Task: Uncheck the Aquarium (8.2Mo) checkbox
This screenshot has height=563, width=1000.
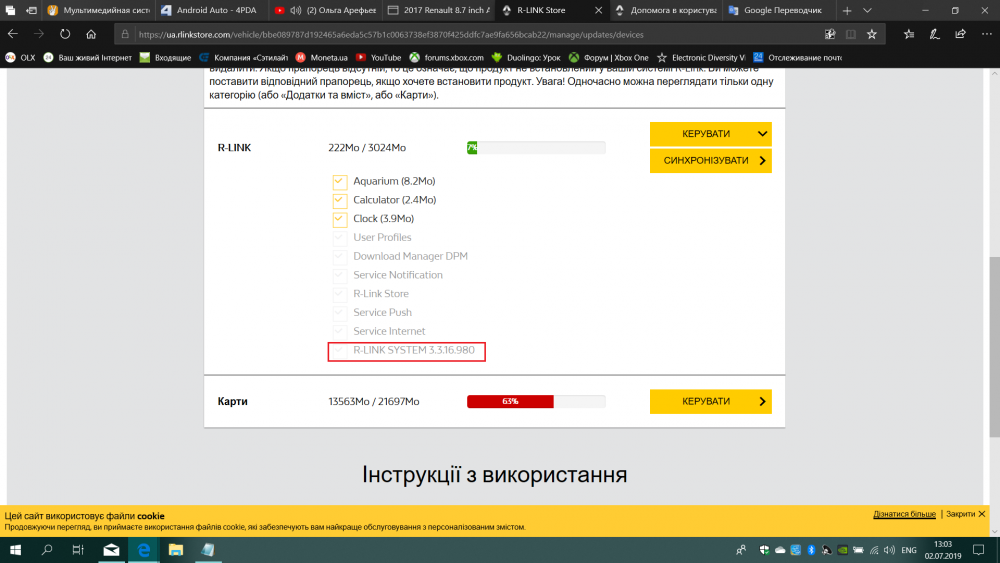Action: coord(340,182)
